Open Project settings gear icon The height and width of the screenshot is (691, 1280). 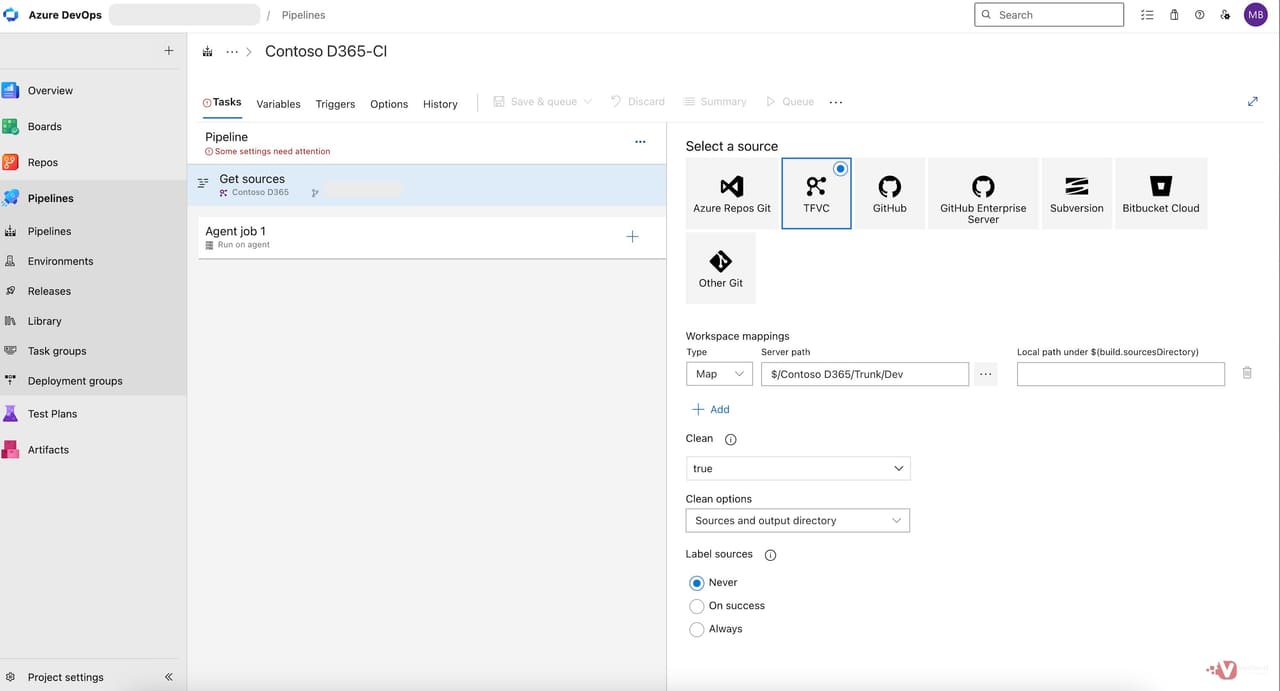coord(11,677)
